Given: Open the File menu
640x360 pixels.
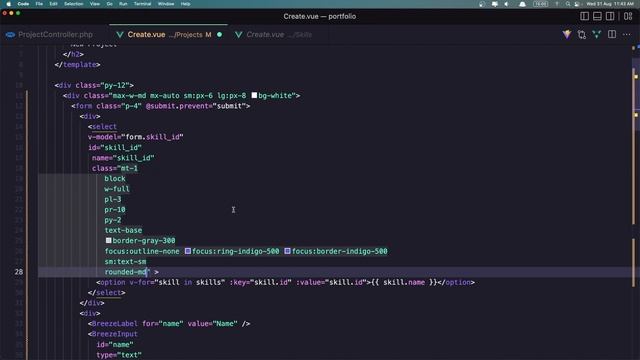Looking at the screenshot, I should coord(39,4).
